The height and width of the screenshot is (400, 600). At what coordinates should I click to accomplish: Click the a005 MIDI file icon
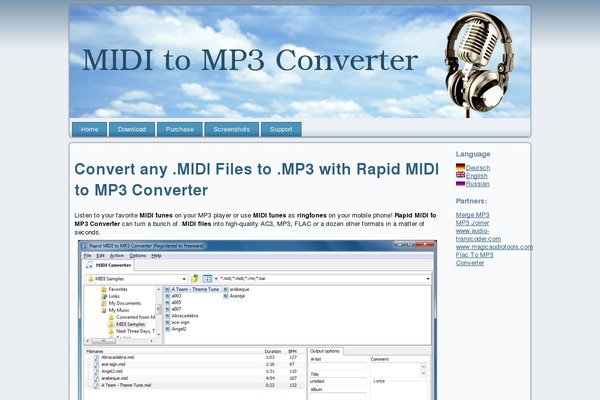click(x=168, y=302)
